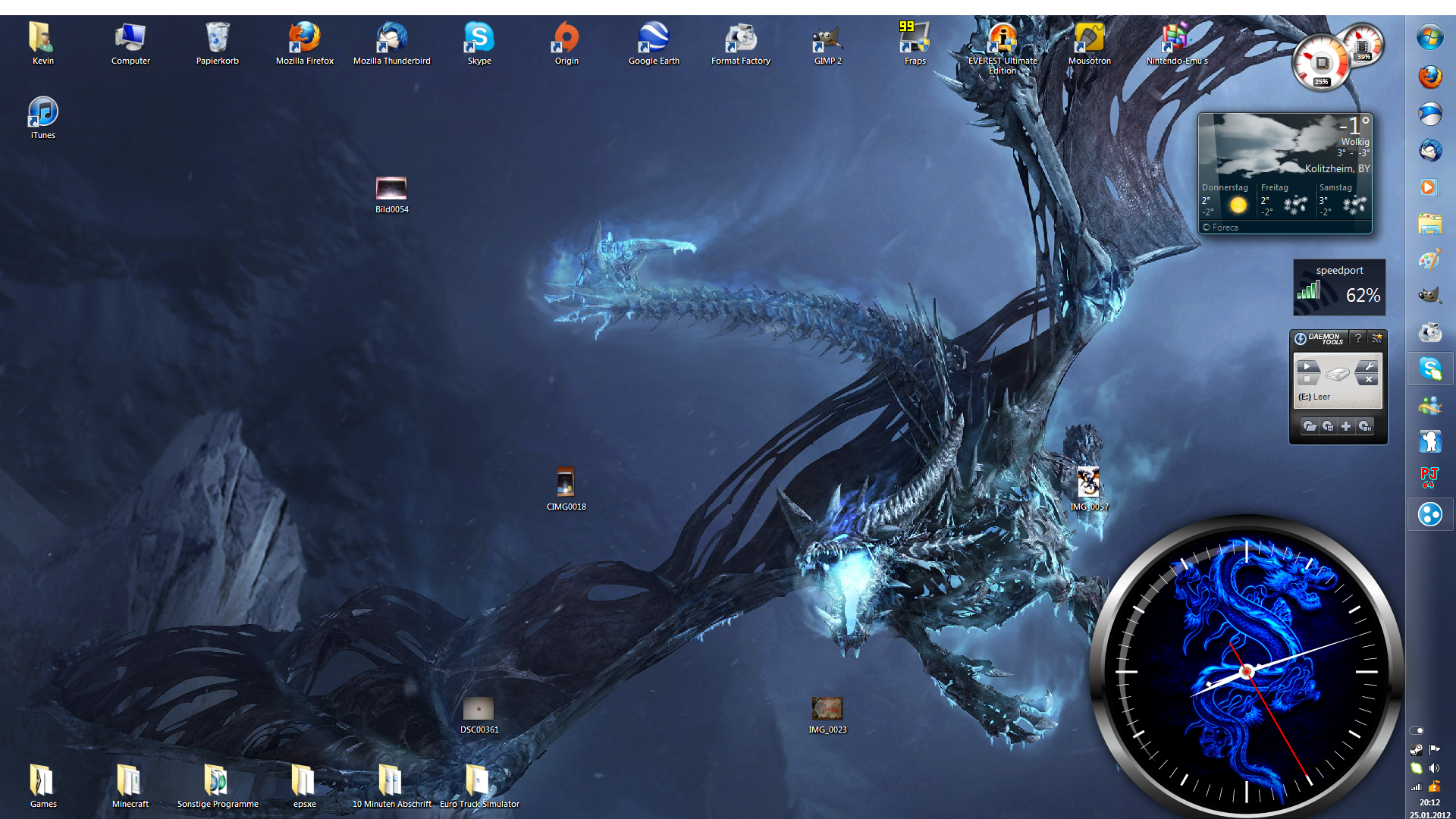Open GIMP from the taskbar
Viewport: 1456px width, 819px height.
pyautogui.click(x=1430, y=296)
